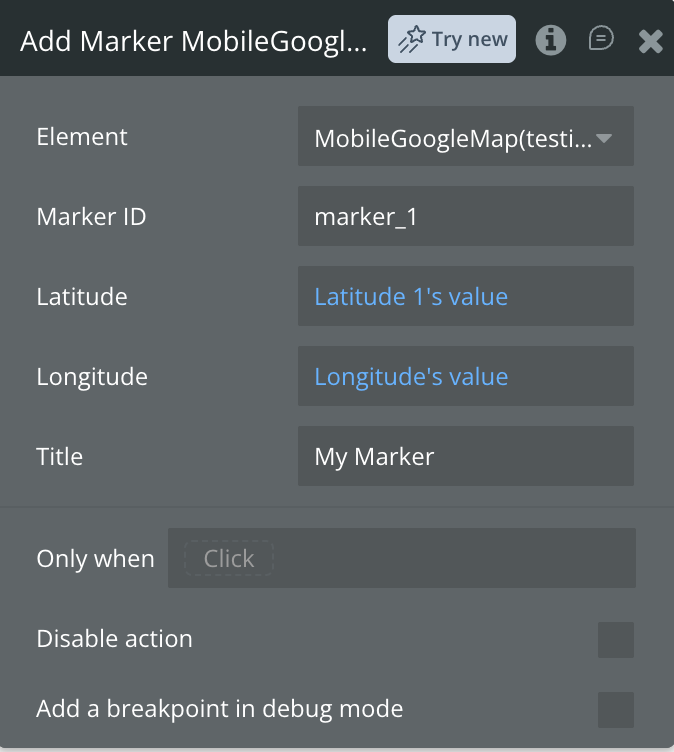The width and height of the screenshot is (674, 752).
Task: Open the Element MobileGoogleMap dropdown
Action: pos(465,137)
